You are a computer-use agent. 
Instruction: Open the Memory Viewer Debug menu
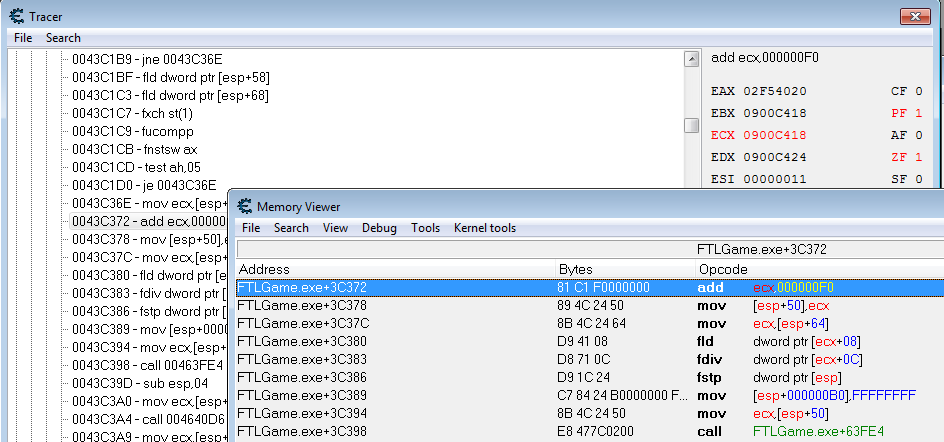click(x=379, y=228)
